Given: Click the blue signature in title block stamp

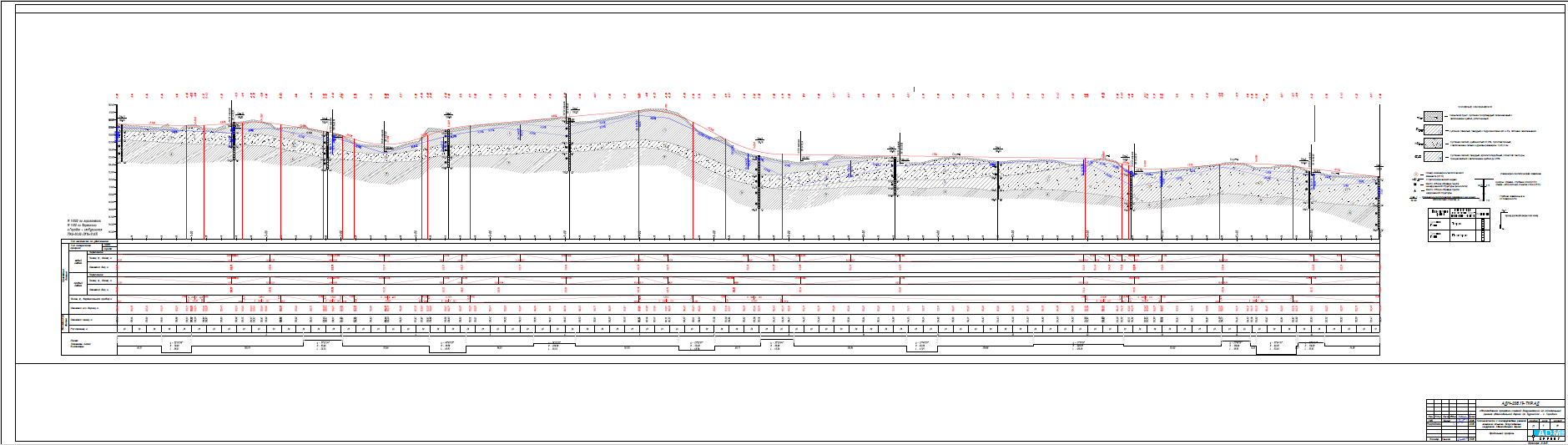Looking at the screenshot, I should (1462, 419).
